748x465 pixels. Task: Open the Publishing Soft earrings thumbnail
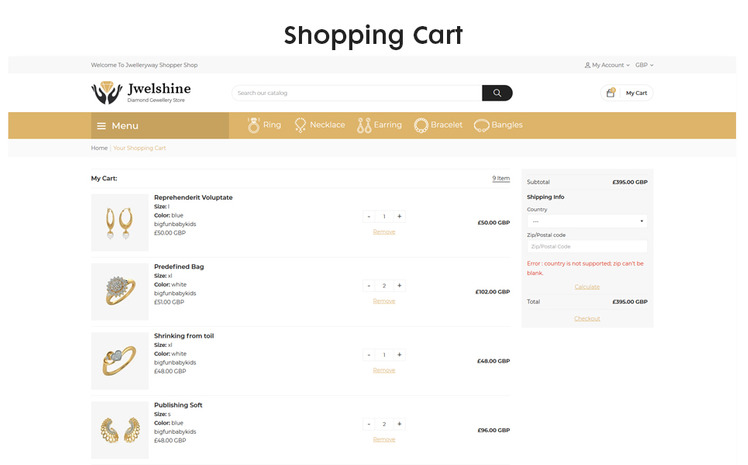pyautogui.click(x=120, y=430)
